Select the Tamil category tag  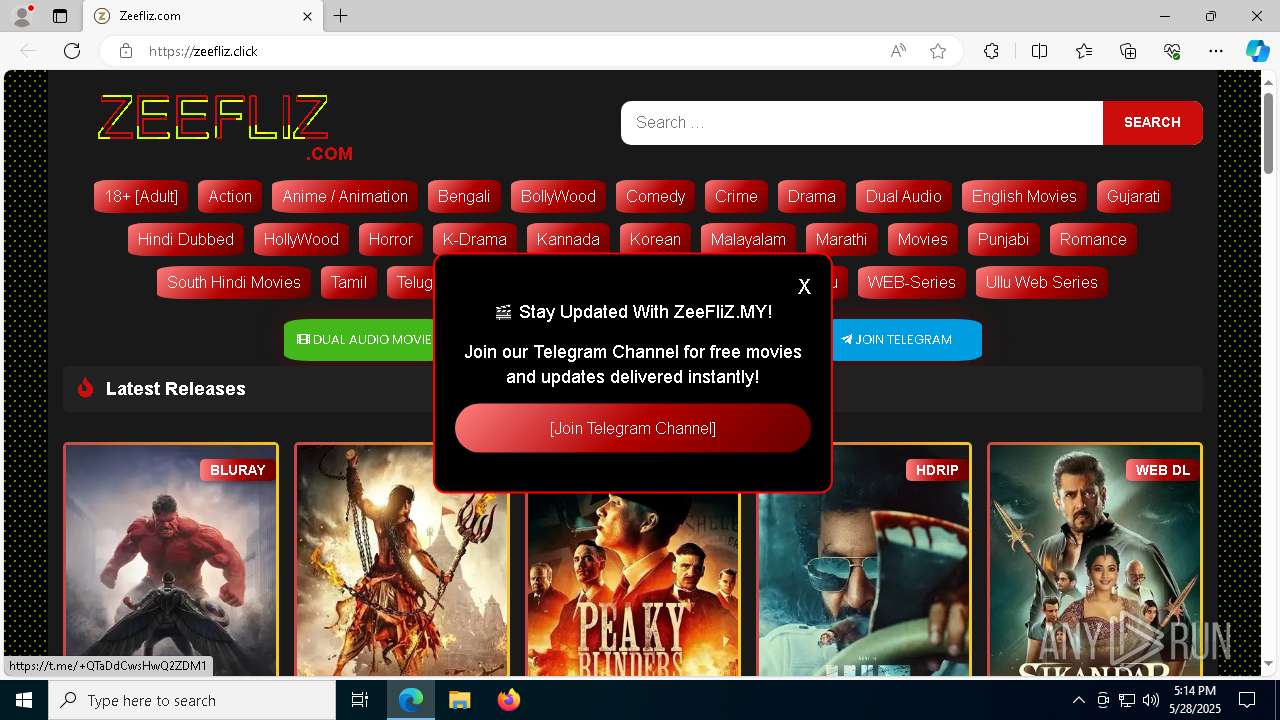click(349, 282)
